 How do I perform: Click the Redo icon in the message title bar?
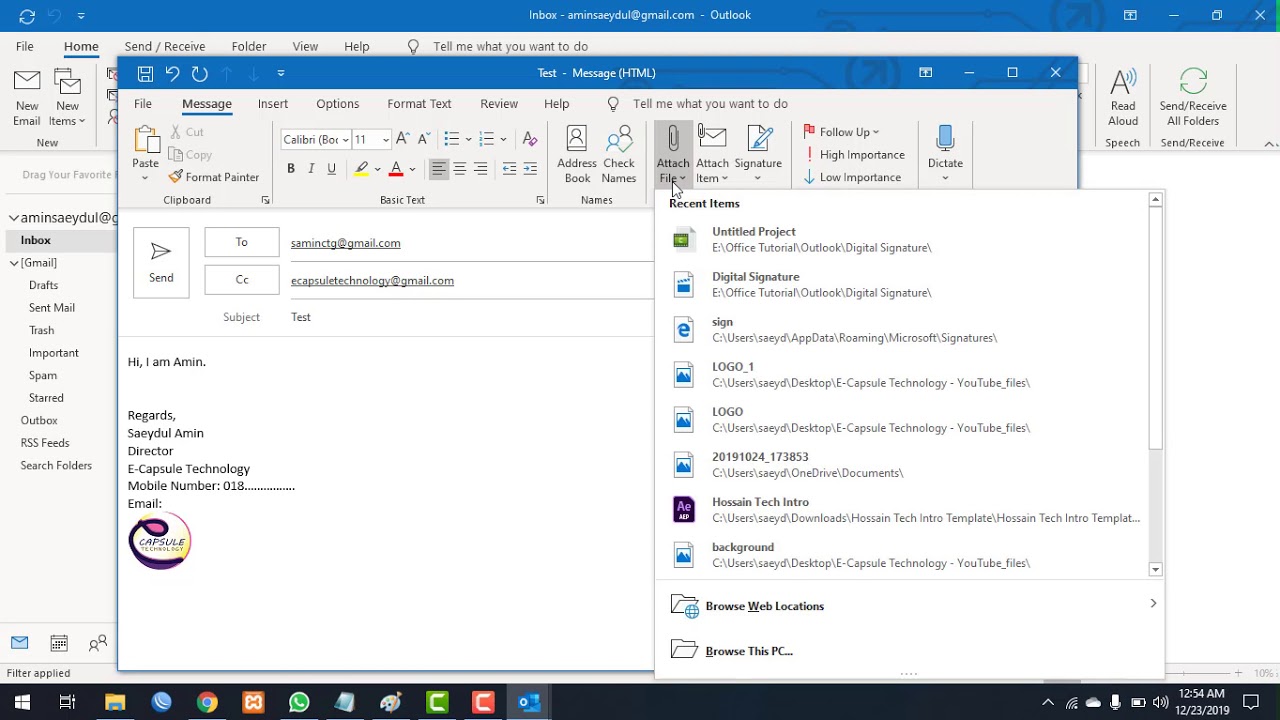pos(200,73)
